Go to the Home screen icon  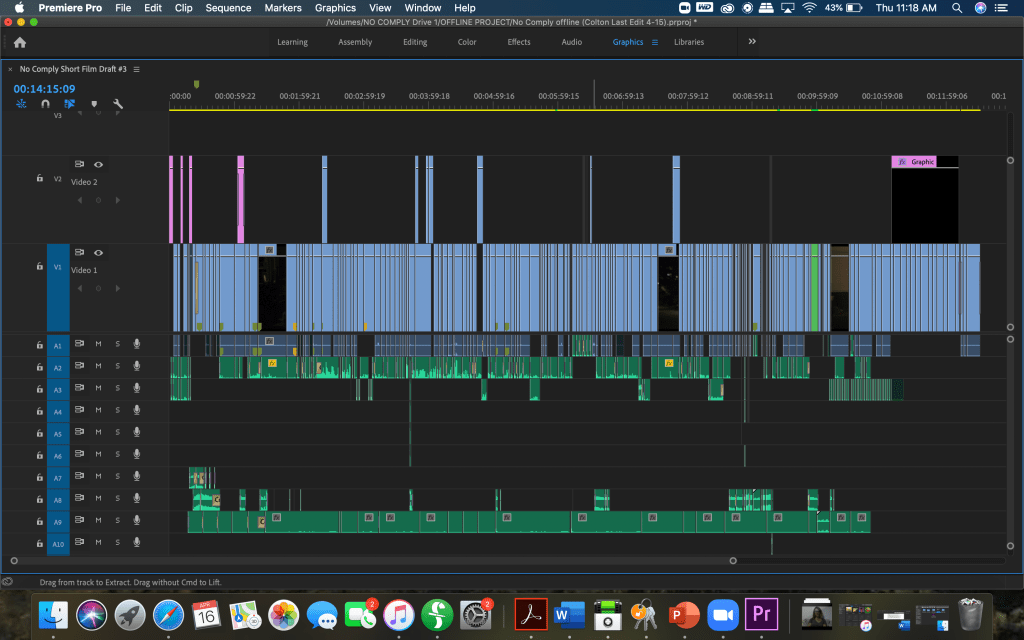(20, 42)
